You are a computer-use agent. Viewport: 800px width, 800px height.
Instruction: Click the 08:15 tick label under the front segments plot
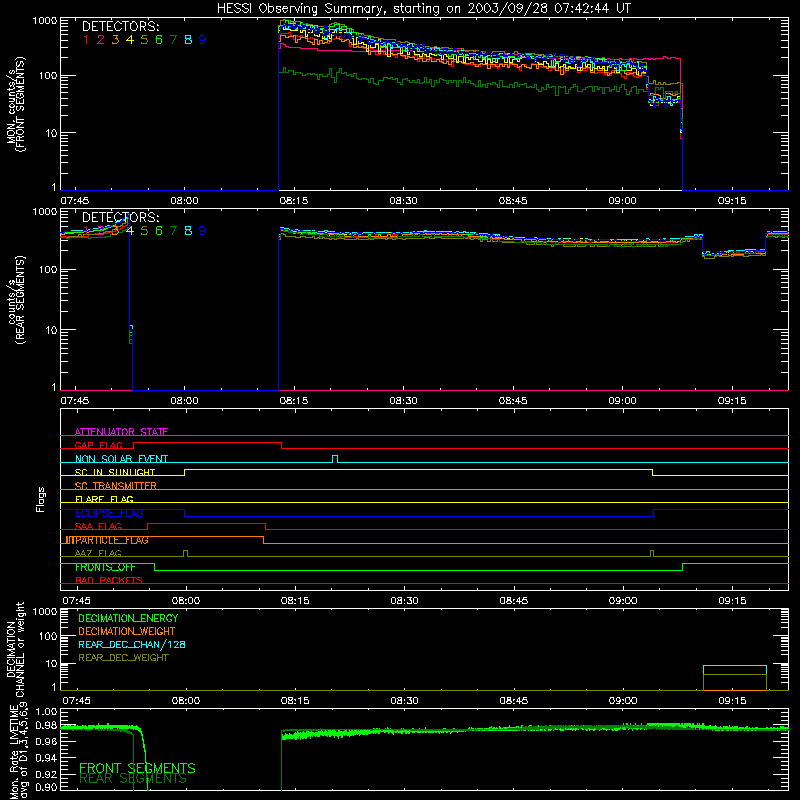294,201
